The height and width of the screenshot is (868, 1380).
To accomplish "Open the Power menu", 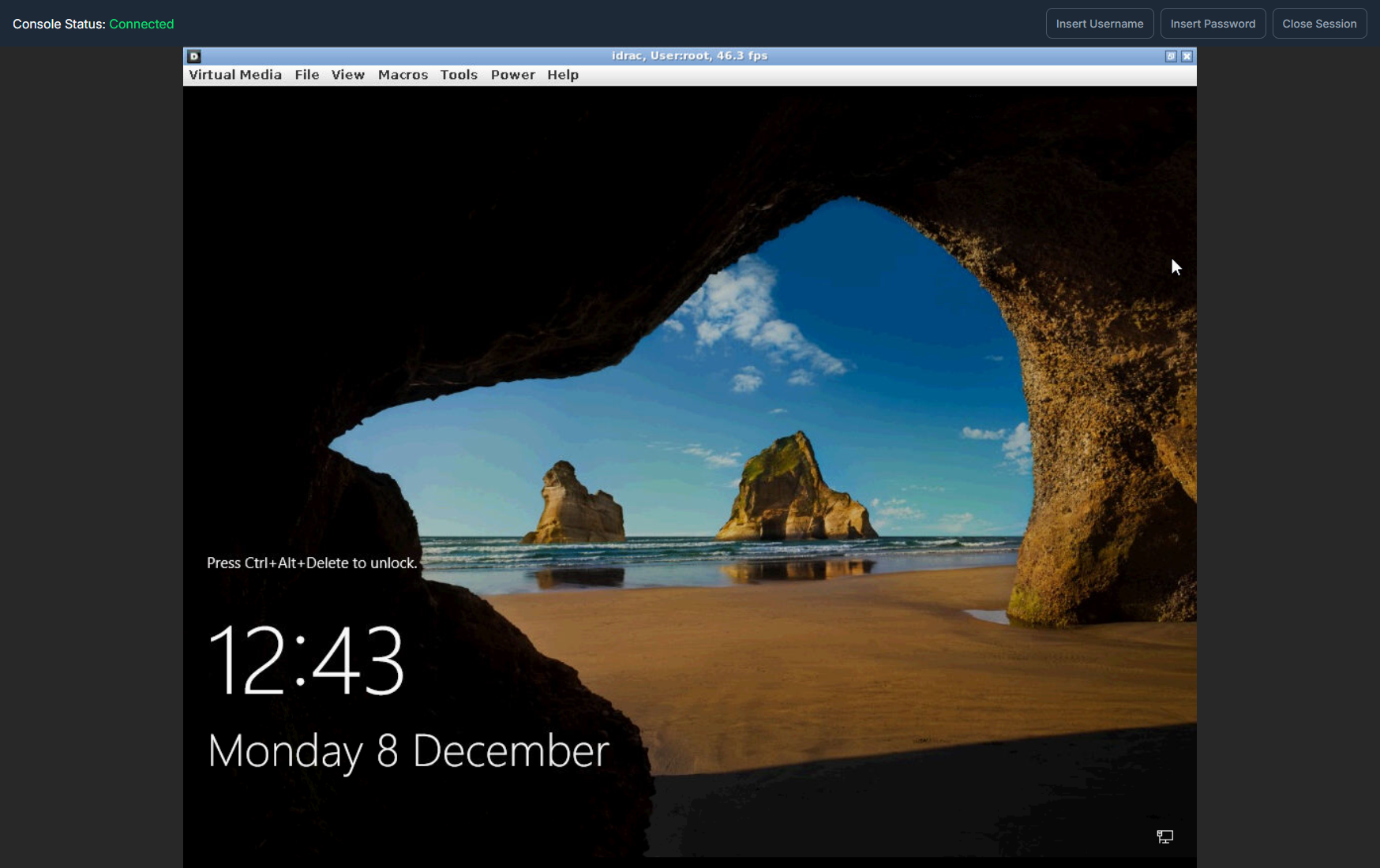I will click(512, 75).
